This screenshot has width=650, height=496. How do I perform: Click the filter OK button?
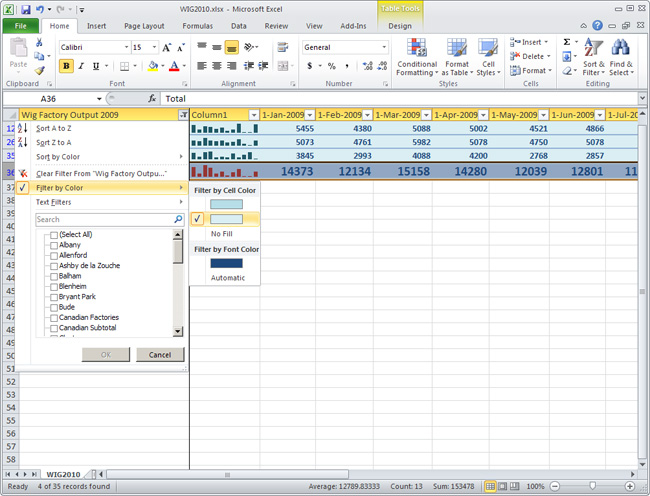pyautogui.click(x=106, y=355)
